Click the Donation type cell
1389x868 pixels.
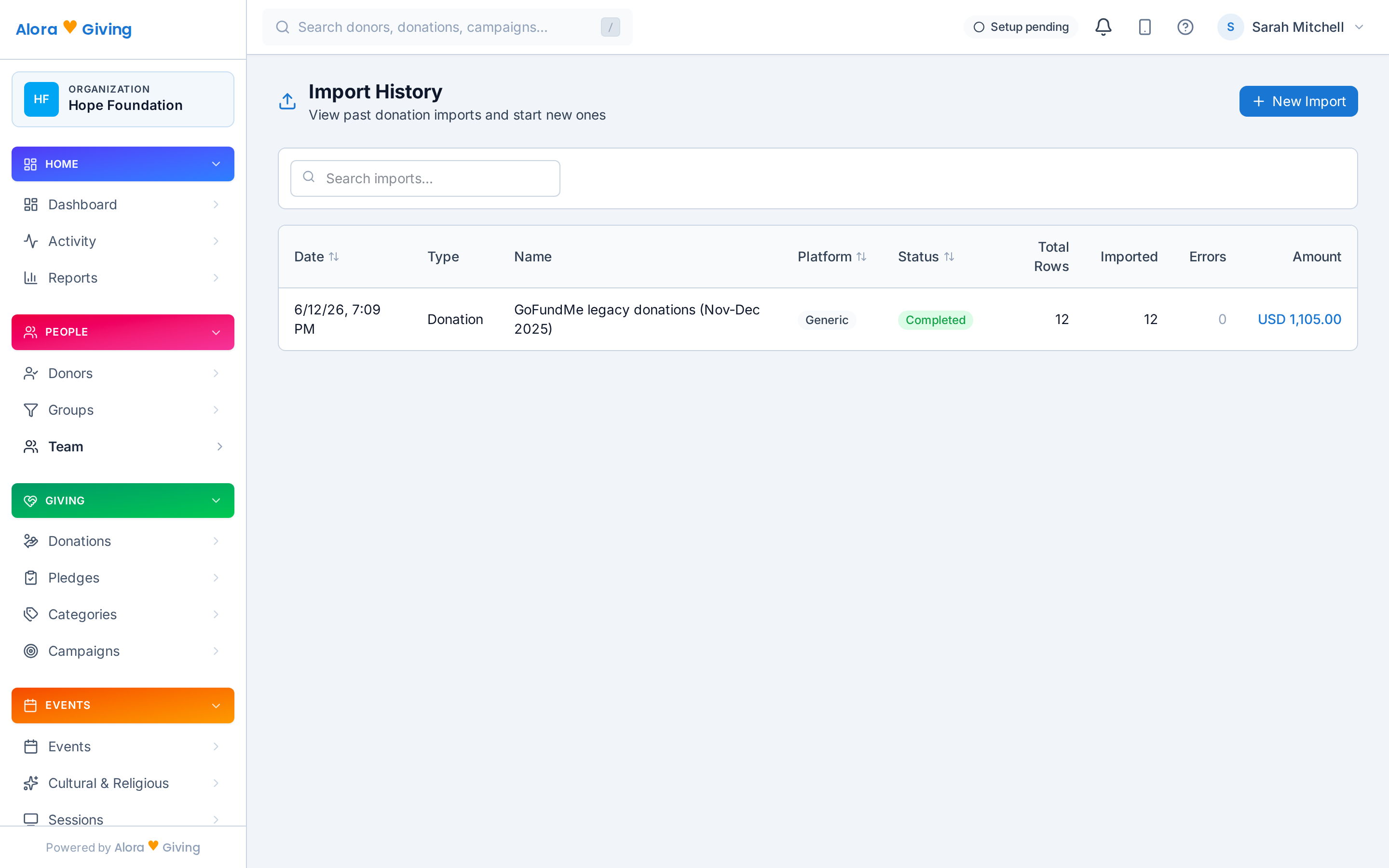coord(455,319)
